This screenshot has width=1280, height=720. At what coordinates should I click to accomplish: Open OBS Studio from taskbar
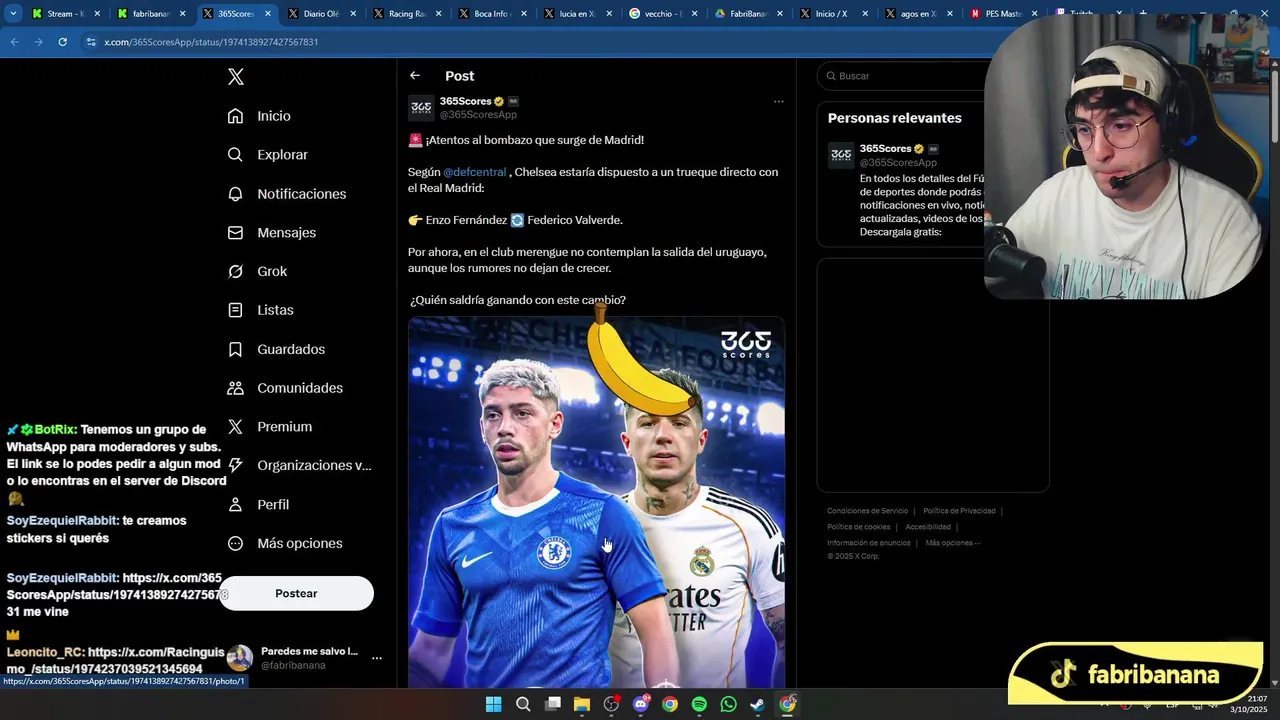(611, 704)
